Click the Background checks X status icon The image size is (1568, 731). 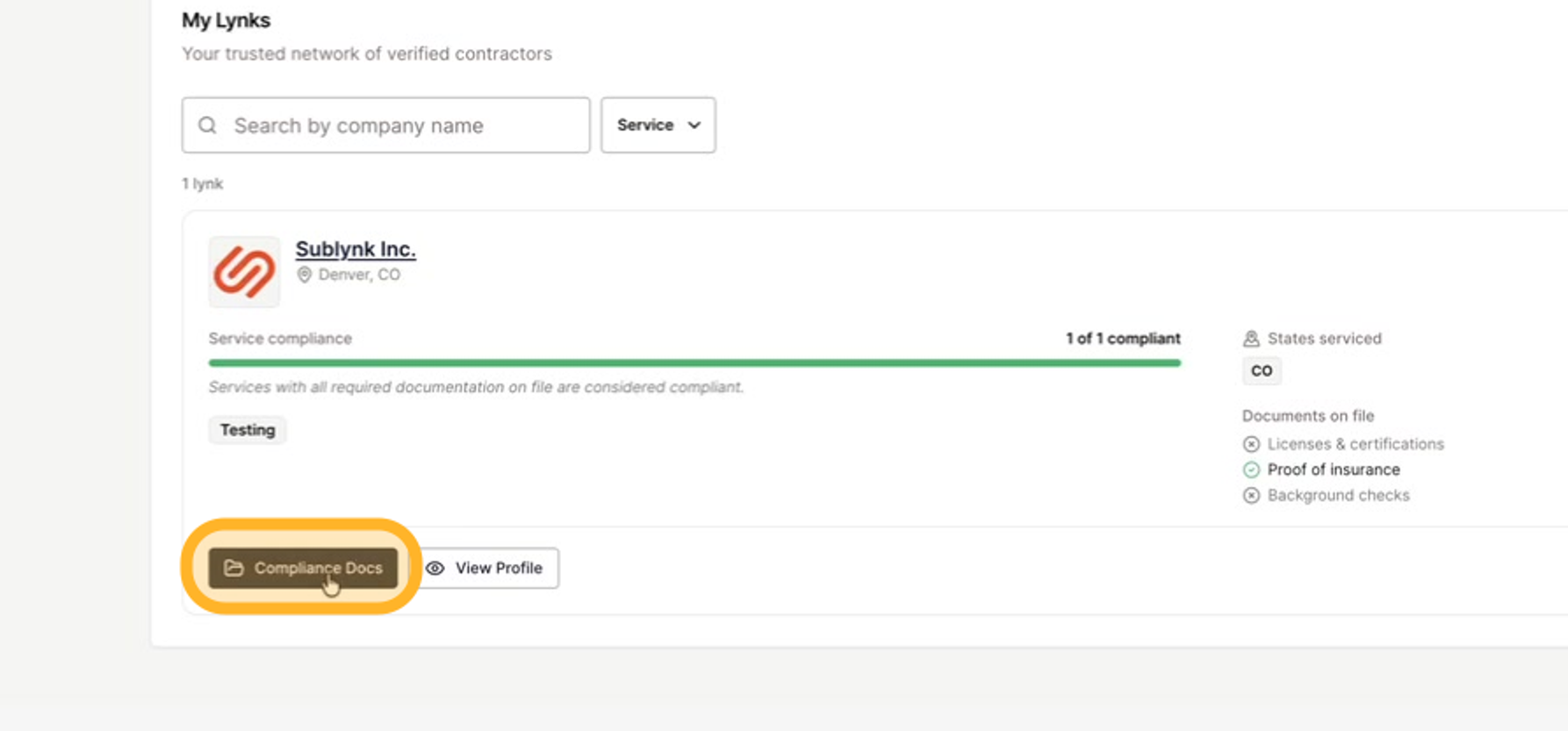[1251, 496]
